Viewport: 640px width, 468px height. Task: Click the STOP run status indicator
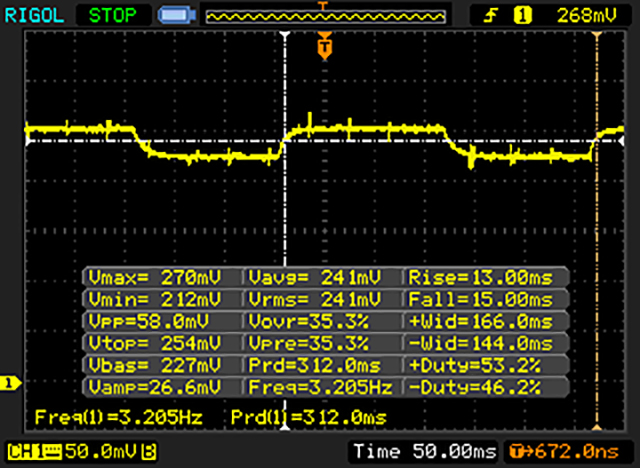[x=113, y=16]
